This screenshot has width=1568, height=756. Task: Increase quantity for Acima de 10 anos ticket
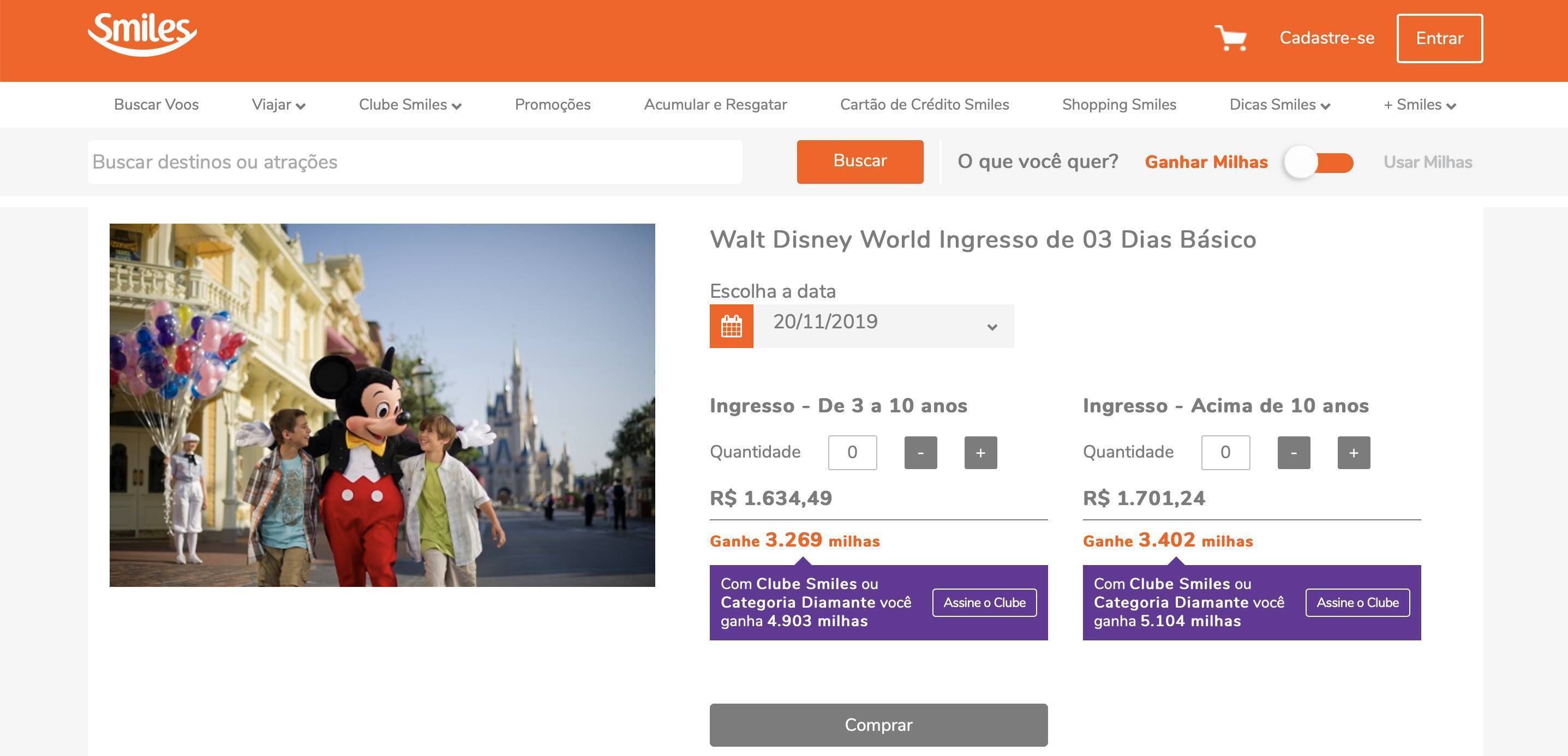pos(1354,453)
